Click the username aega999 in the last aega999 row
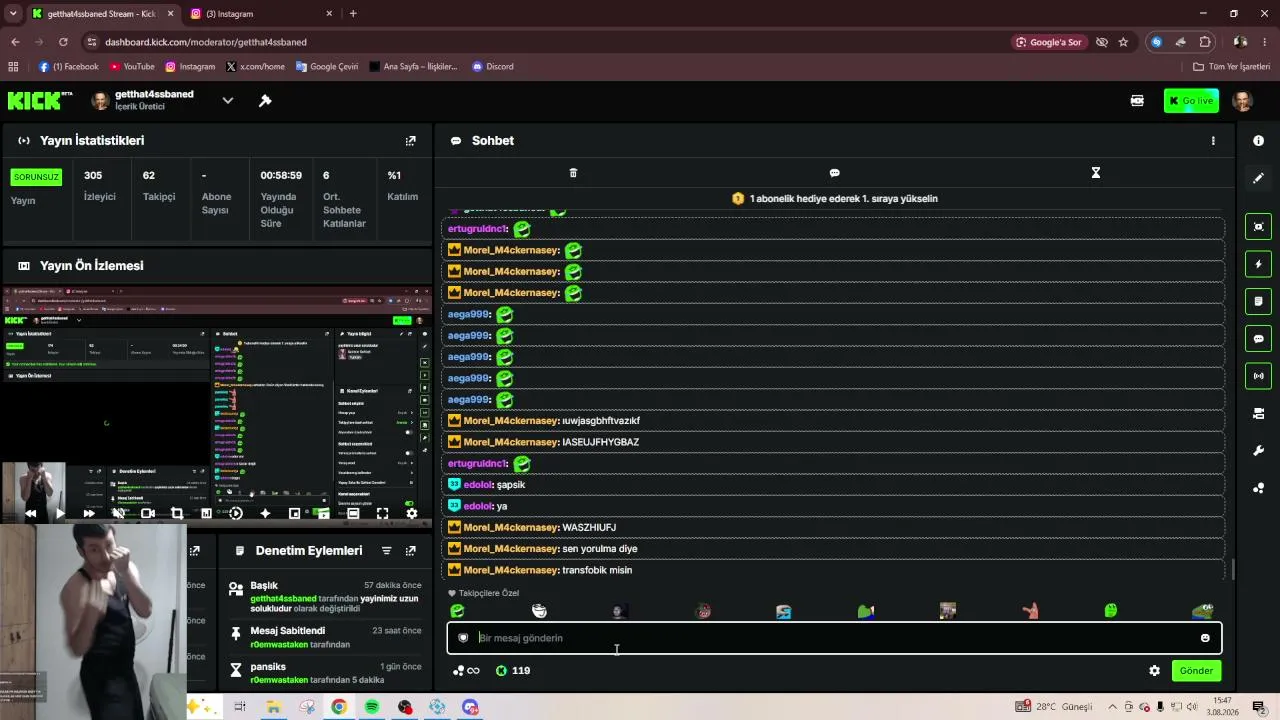Screen dimensions: 1280x720 pos(467,400)
